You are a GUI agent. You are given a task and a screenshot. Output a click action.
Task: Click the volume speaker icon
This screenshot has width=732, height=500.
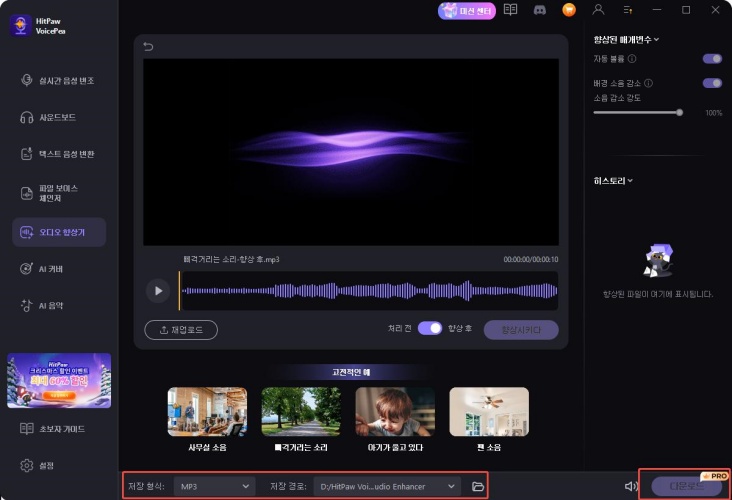pyautogui.click(x=631, y=486)
